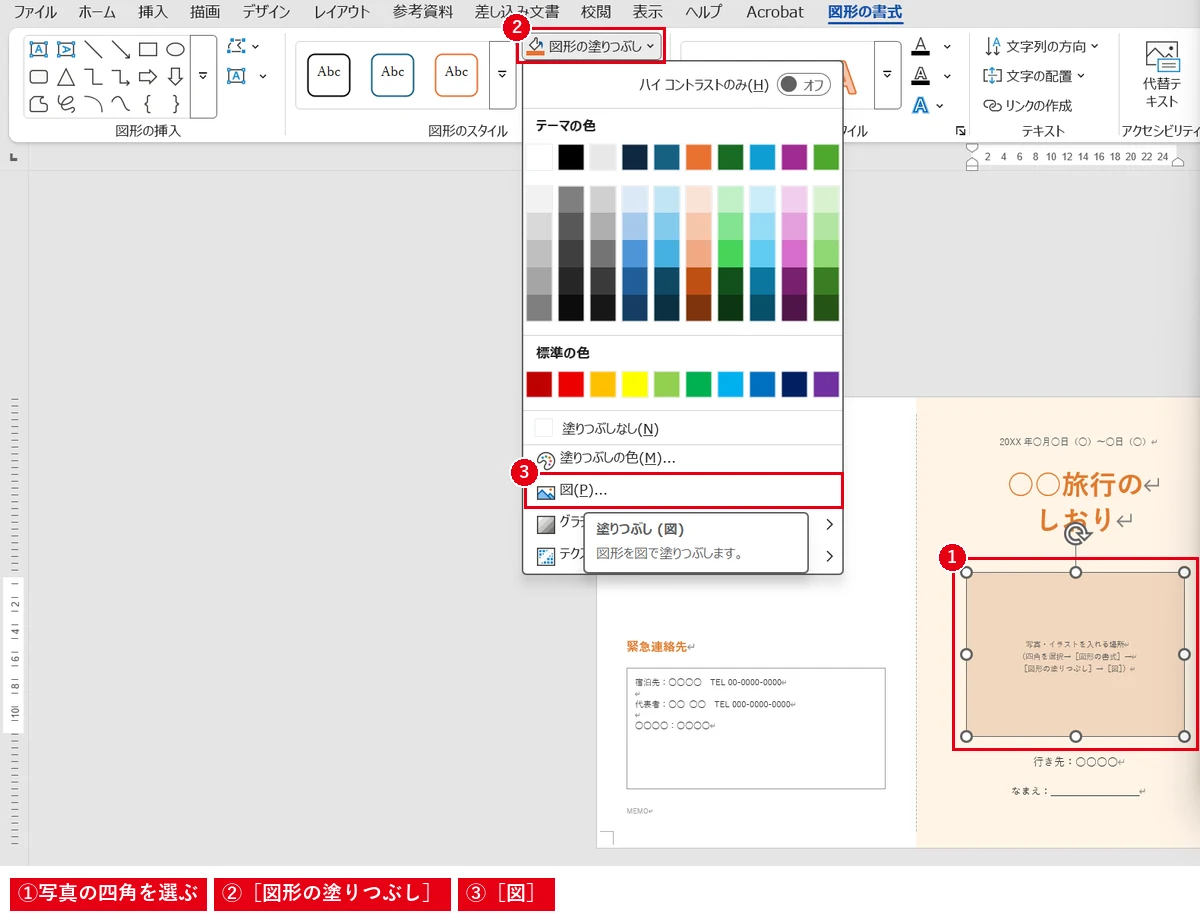Pick the standard red color swatch
Image resolution: width=1200 pixels, height=922 pixels.
pos(571,384)
